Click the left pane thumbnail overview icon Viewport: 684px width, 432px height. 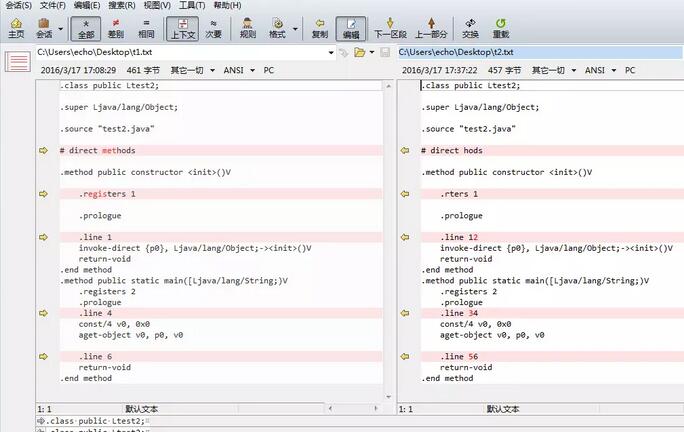point(17,62)
